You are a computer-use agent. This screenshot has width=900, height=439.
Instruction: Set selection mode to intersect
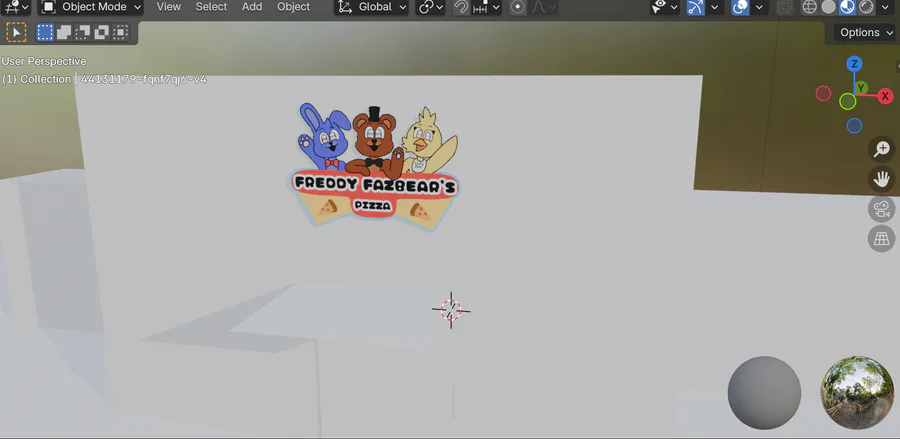[121, 33]
